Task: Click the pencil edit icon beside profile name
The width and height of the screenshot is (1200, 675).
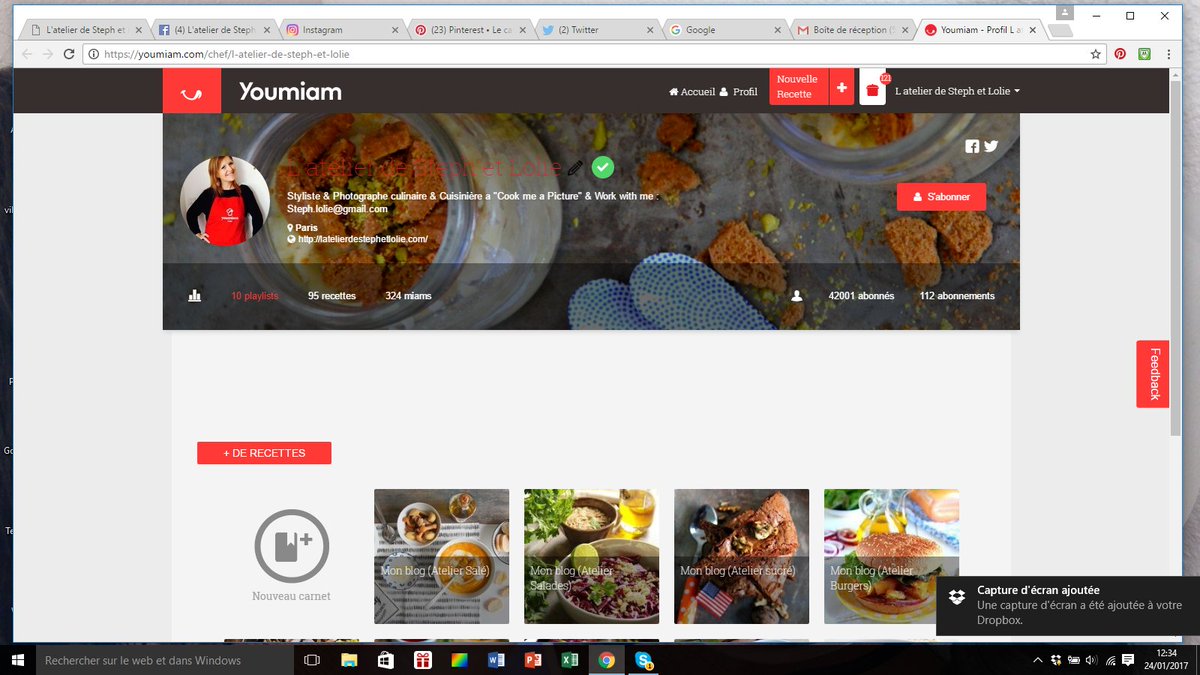Action: 575,167
